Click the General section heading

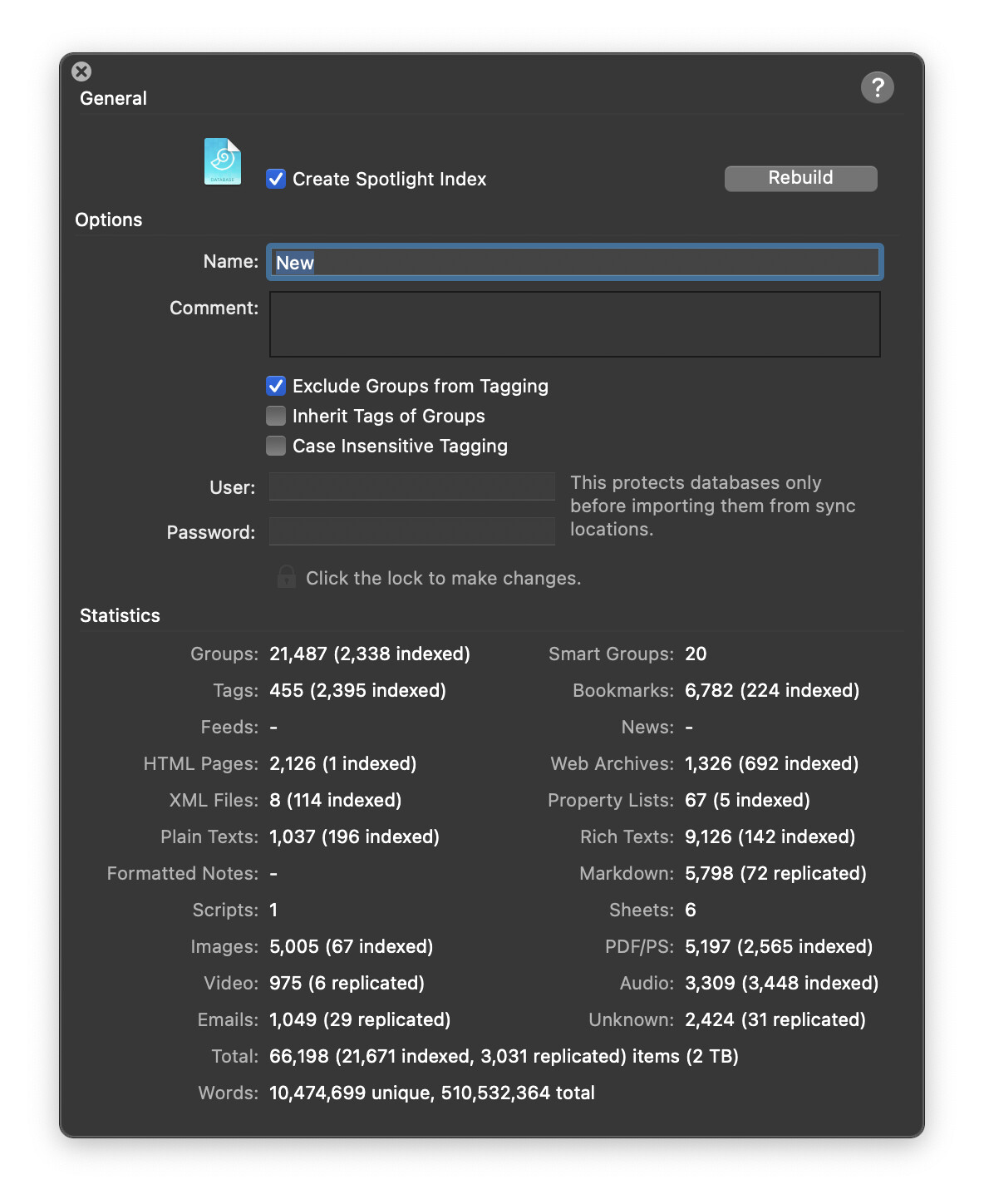click(x=113, y=98)
